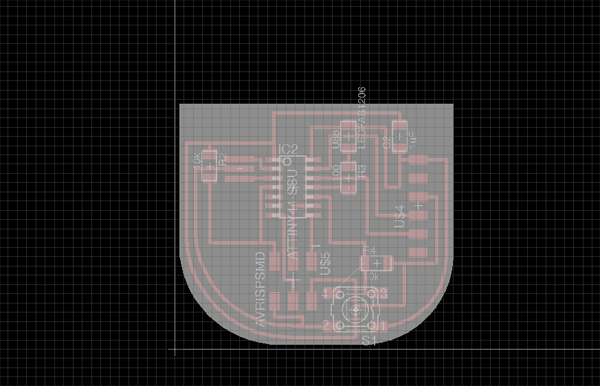Click the R4 resistor body
Screen dimensions: 600x386
[377, 263]
